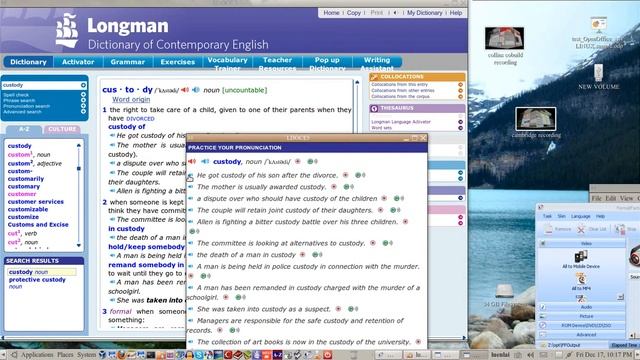Switch to the CULTURE tab

[62, 129]
